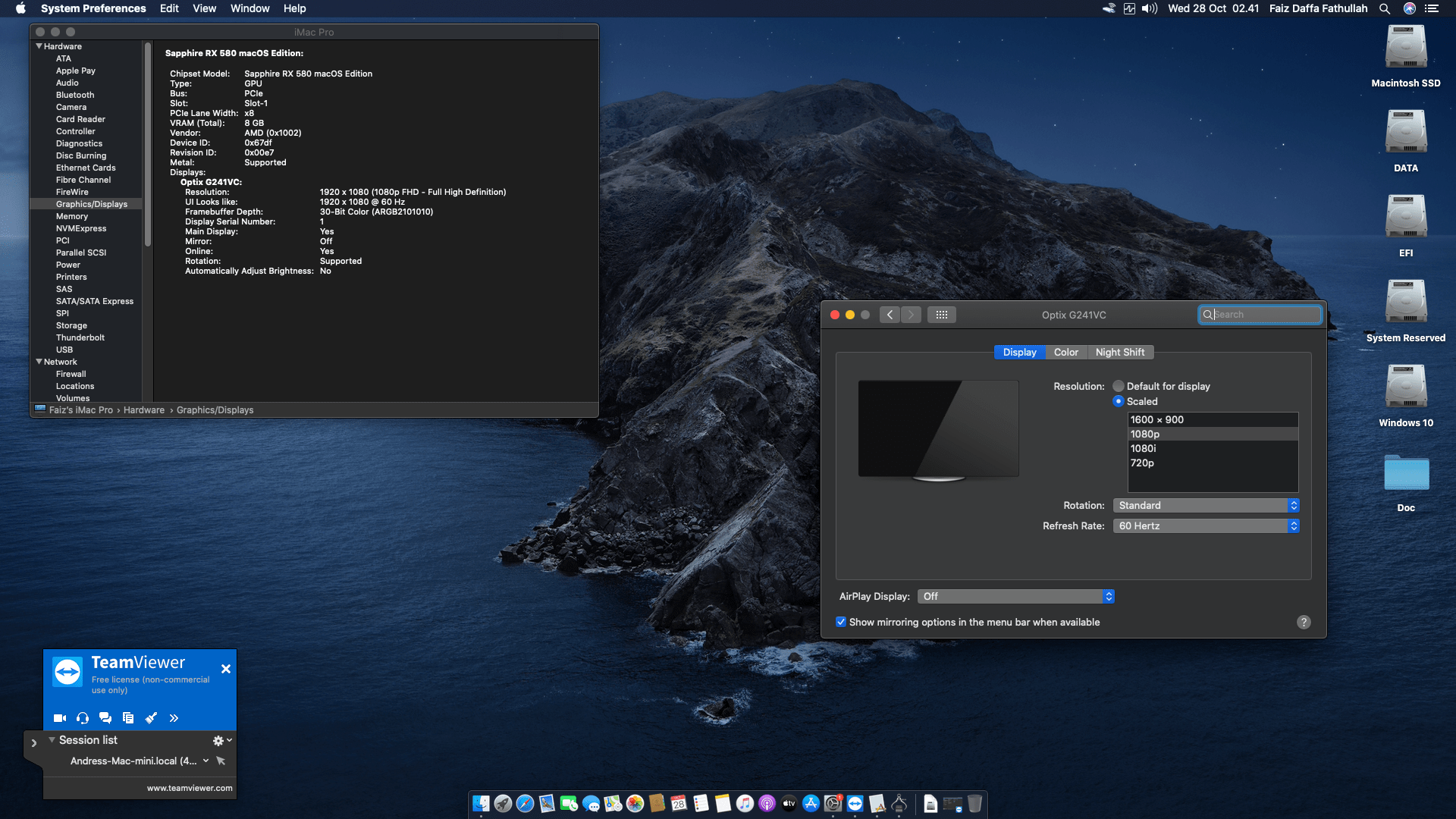
Task: Open the Refresh Rate dropdown
Action: (1206, 526)
